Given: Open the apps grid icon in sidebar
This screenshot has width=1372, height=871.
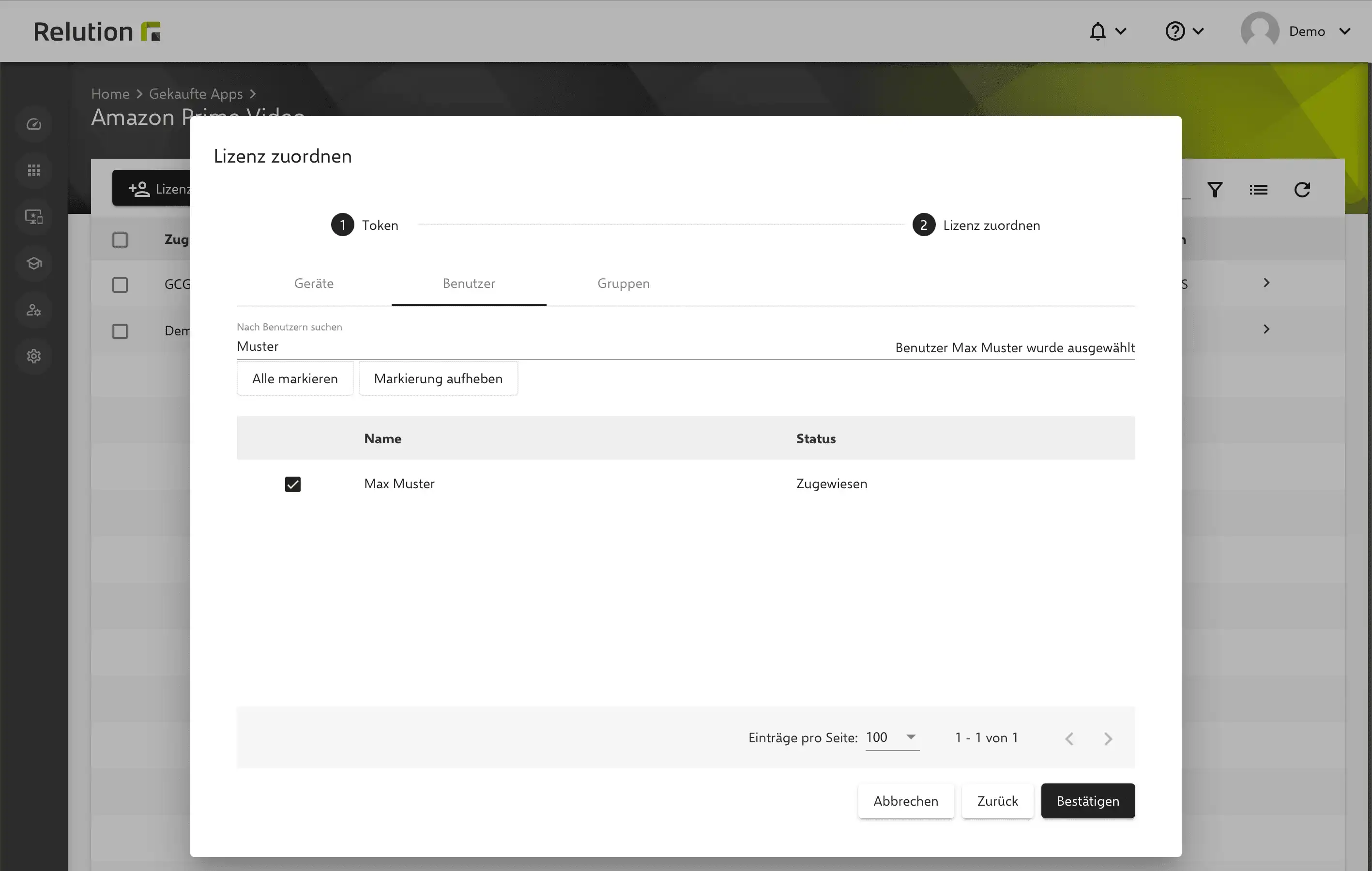Looking at the screenshot, I should (33, 170).
